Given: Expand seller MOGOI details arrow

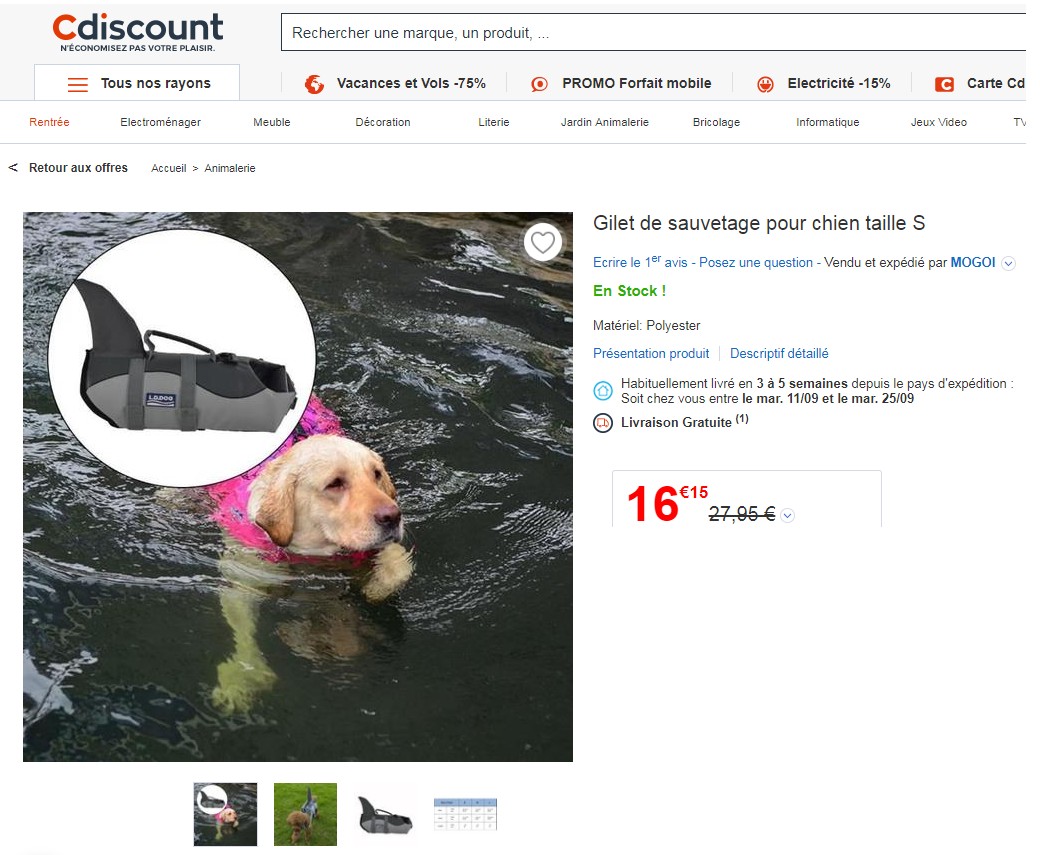Looking at the screenshot, I should 1008,264.
